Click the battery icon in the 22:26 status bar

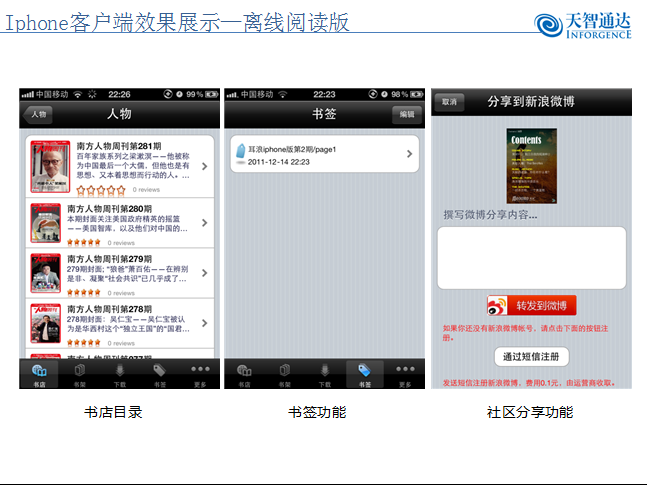(x=211, y=94)
